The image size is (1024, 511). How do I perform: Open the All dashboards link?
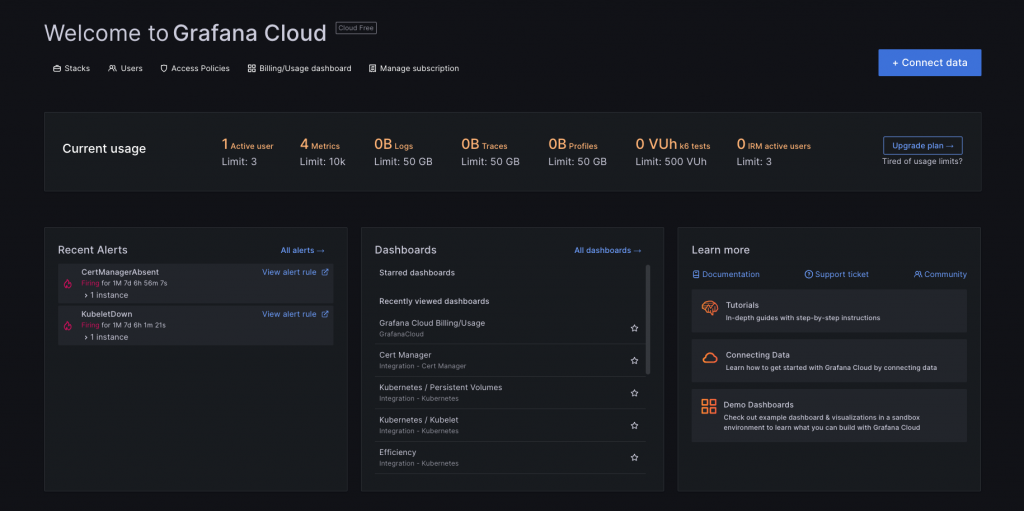pyautogui.click(x=607, y=250)
